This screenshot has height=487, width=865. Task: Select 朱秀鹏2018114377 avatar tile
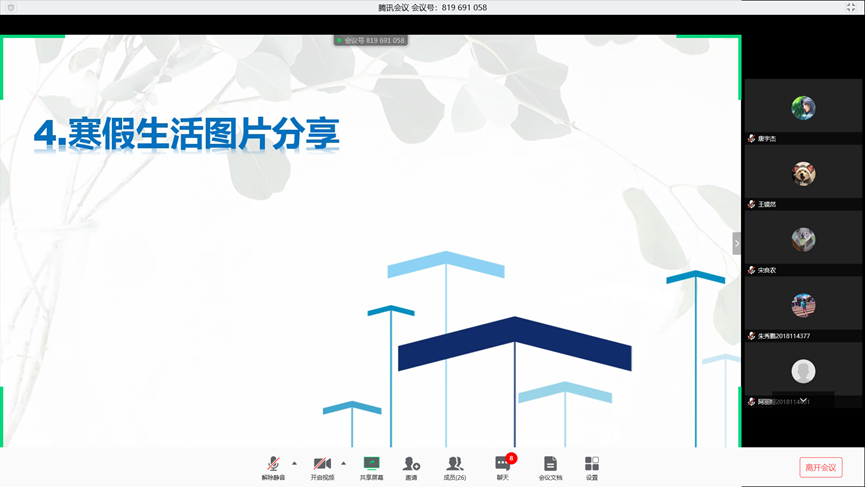[x=803, y=305]
